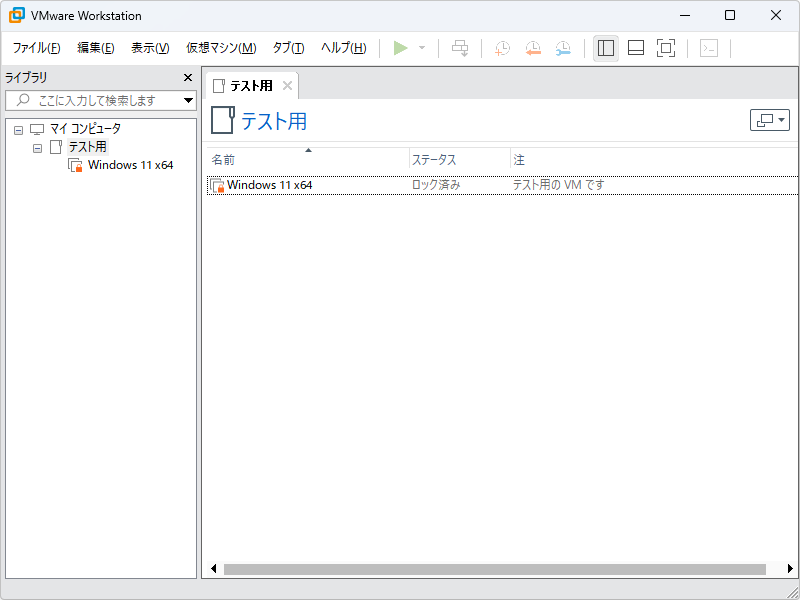Click テスト用 folder icon in tree
This screenshot has width=800, height=600.
55,147
